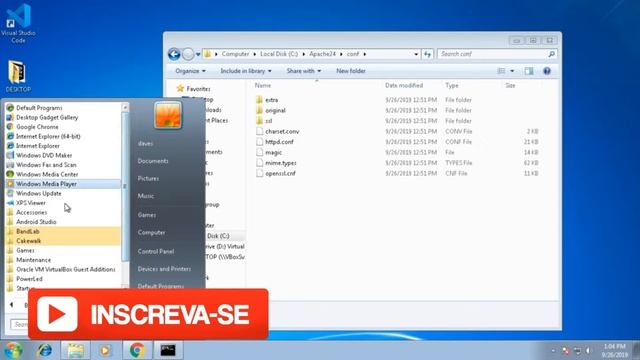This screenshot has height=360, width=640.
Task: Expand the Cakewalk folder in Start menu
Action: click(x=63, y=241)
